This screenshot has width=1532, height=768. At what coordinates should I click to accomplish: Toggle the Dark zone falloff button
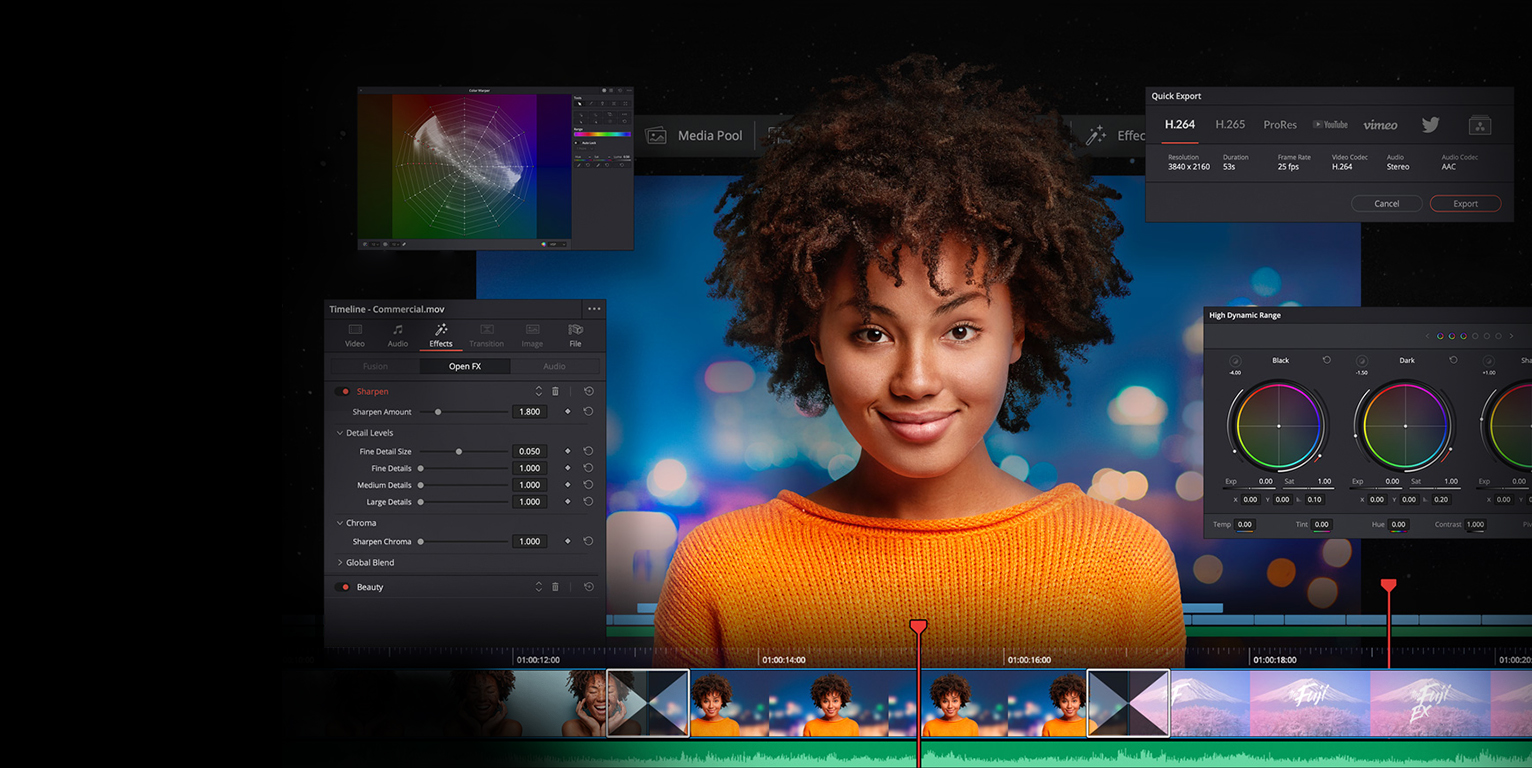(x=1361, y=360)
